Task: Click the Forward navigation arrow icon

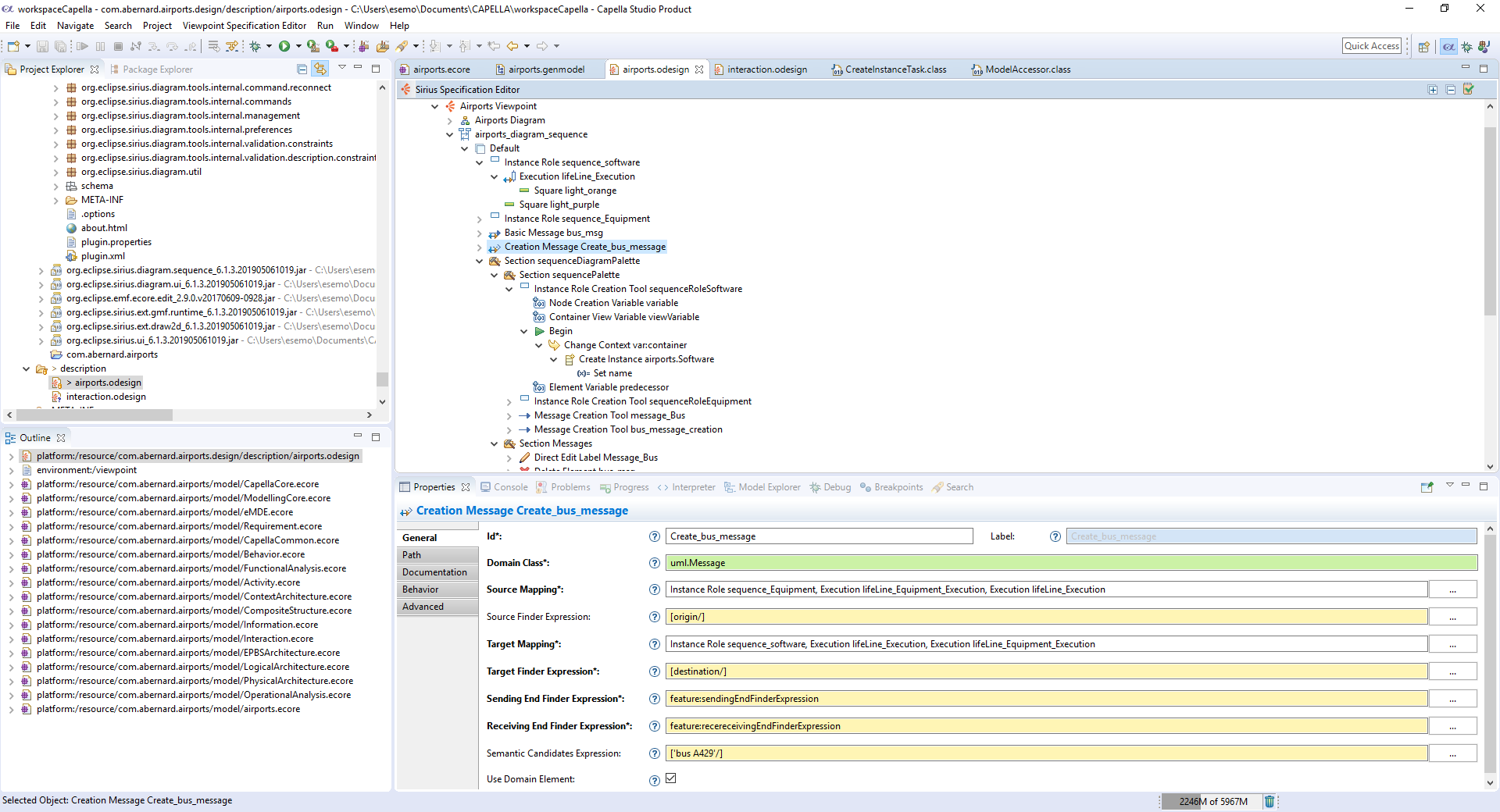Action: 542,47
